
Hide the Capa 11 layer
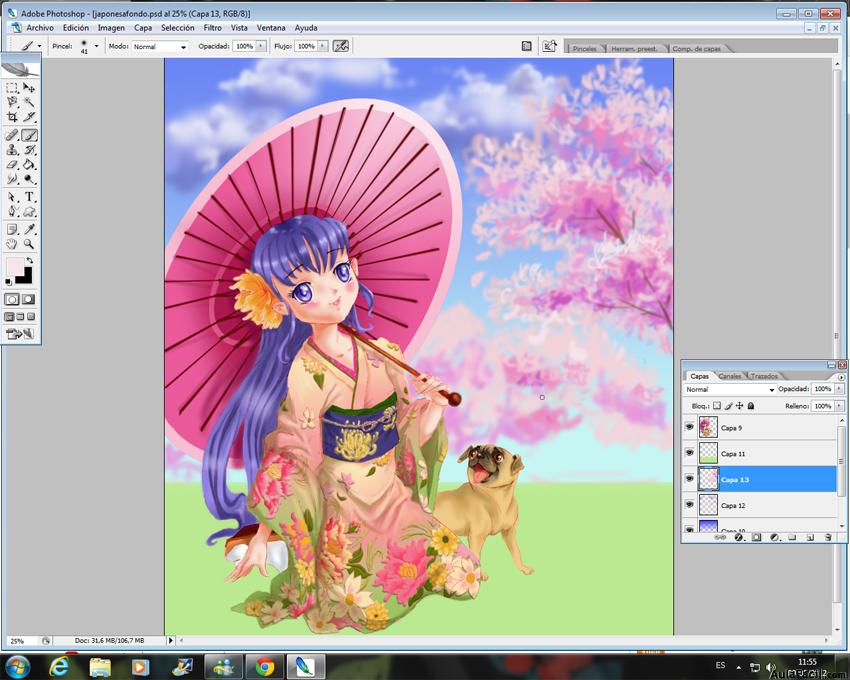(x=690, y=453)
